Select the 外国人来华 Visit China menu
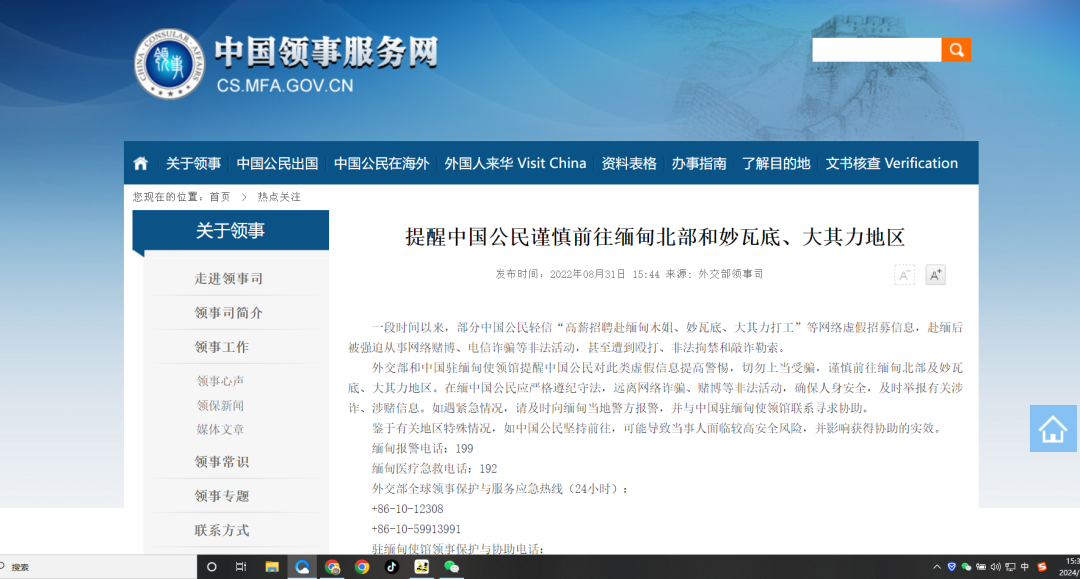Viewport: 1080px width, 579px height. (516, 162)
